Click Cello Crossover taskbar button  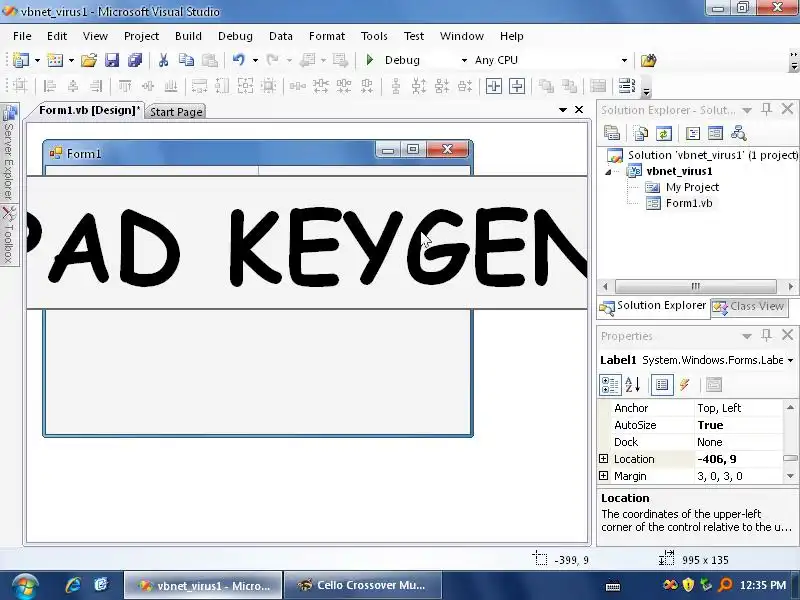(x=362, y=585)
